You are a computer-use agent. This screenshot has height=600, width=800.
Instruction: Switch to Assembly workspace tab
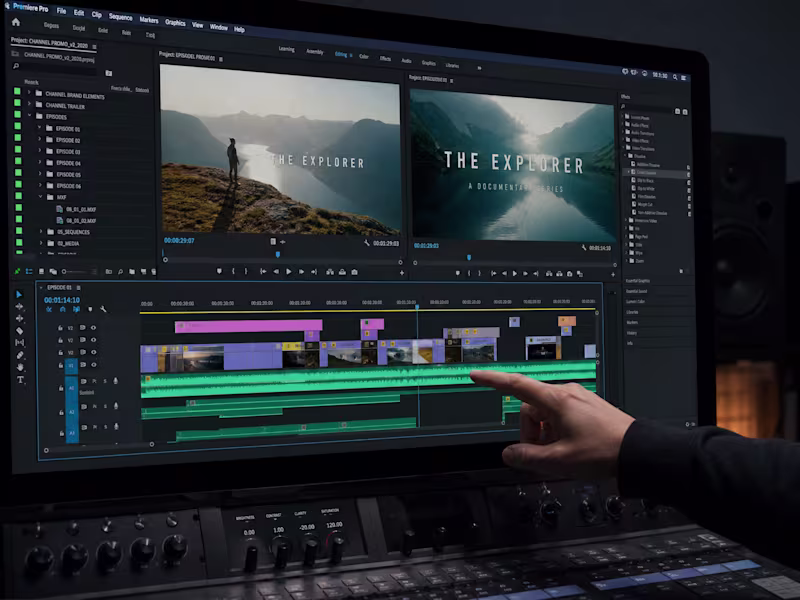(315, 52)
